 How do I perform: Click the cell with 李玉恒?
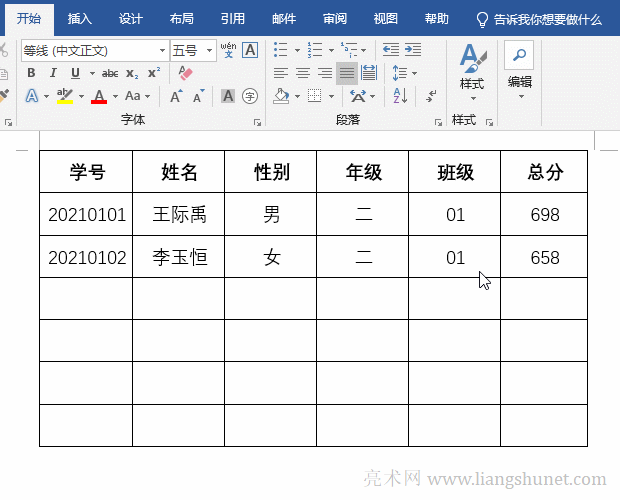click(179, 257)
